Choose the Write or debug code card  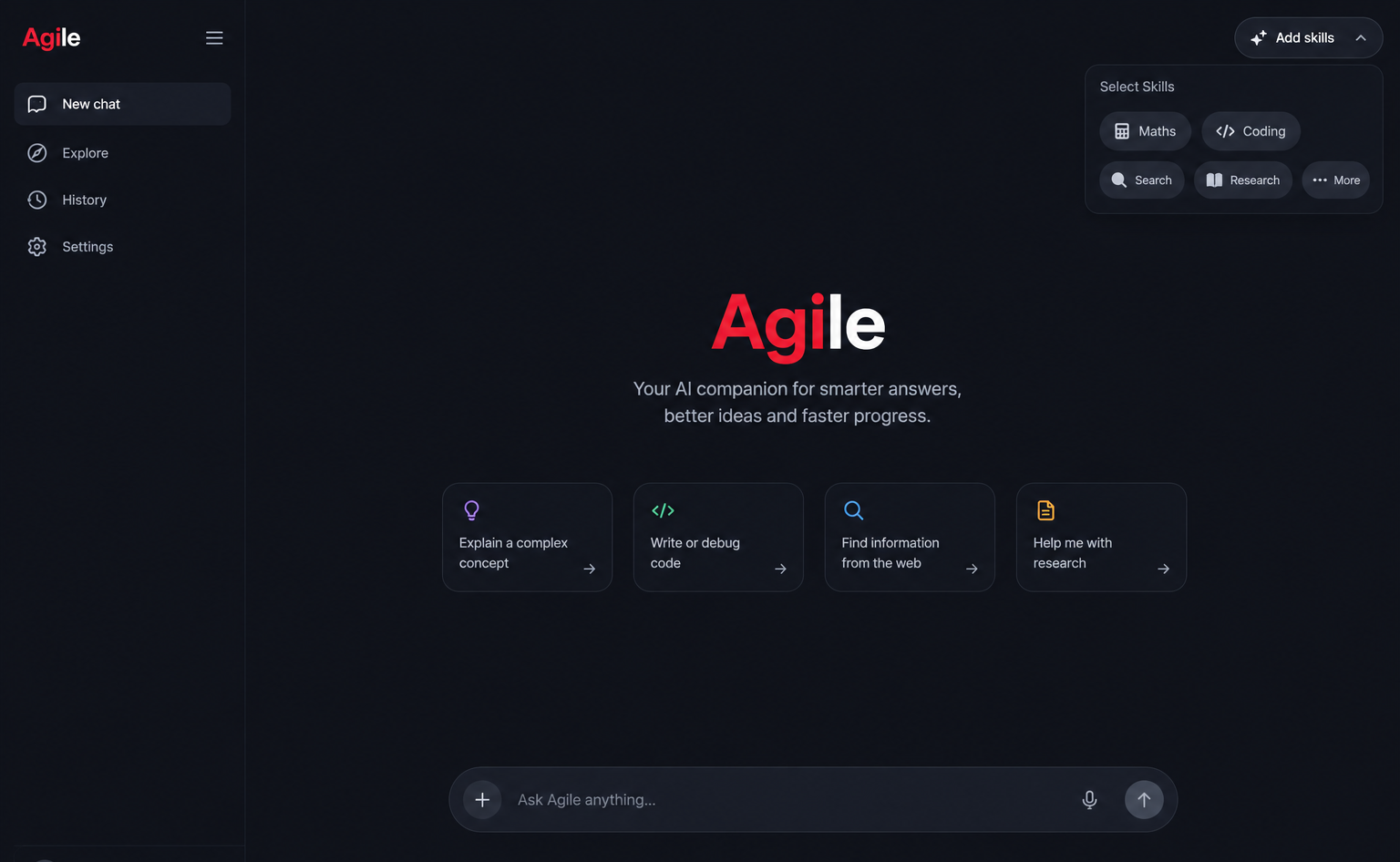click(718, 538)
